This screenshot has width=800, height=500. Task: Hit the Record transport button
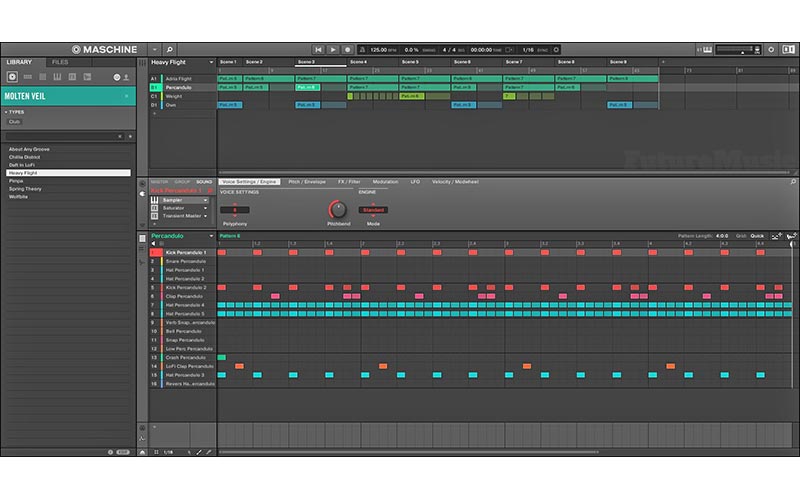347,49
